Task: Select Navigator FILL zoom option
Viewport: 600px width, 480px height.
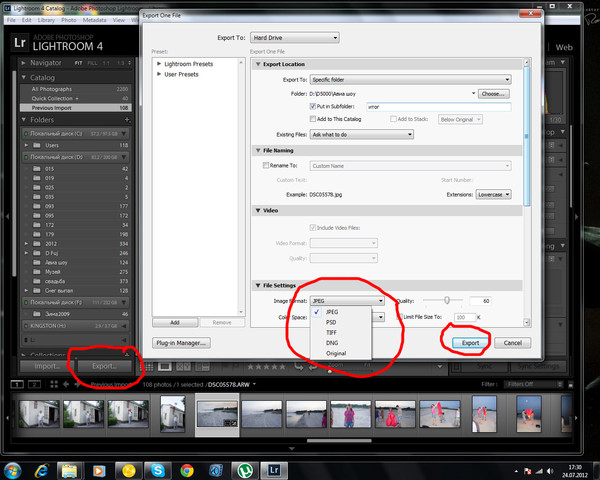Action: pos(92,63)
